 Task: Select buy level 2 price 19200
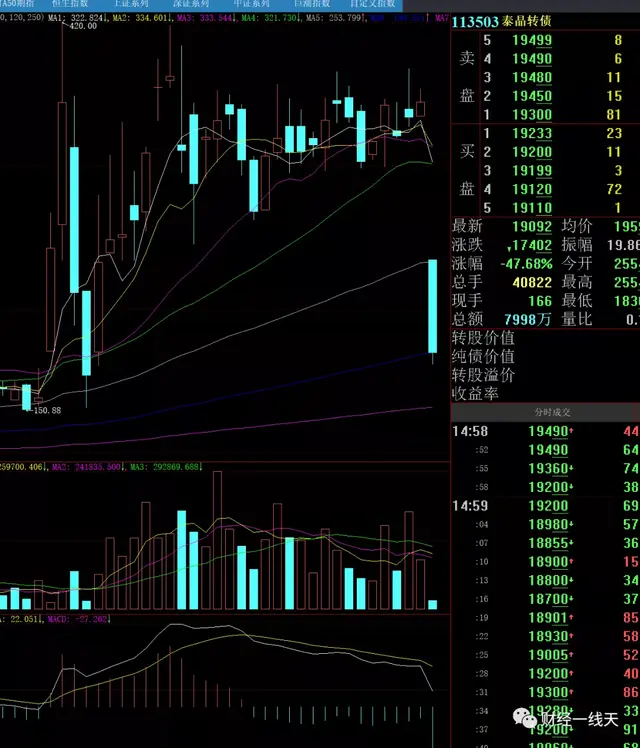(x=532, y=152)
